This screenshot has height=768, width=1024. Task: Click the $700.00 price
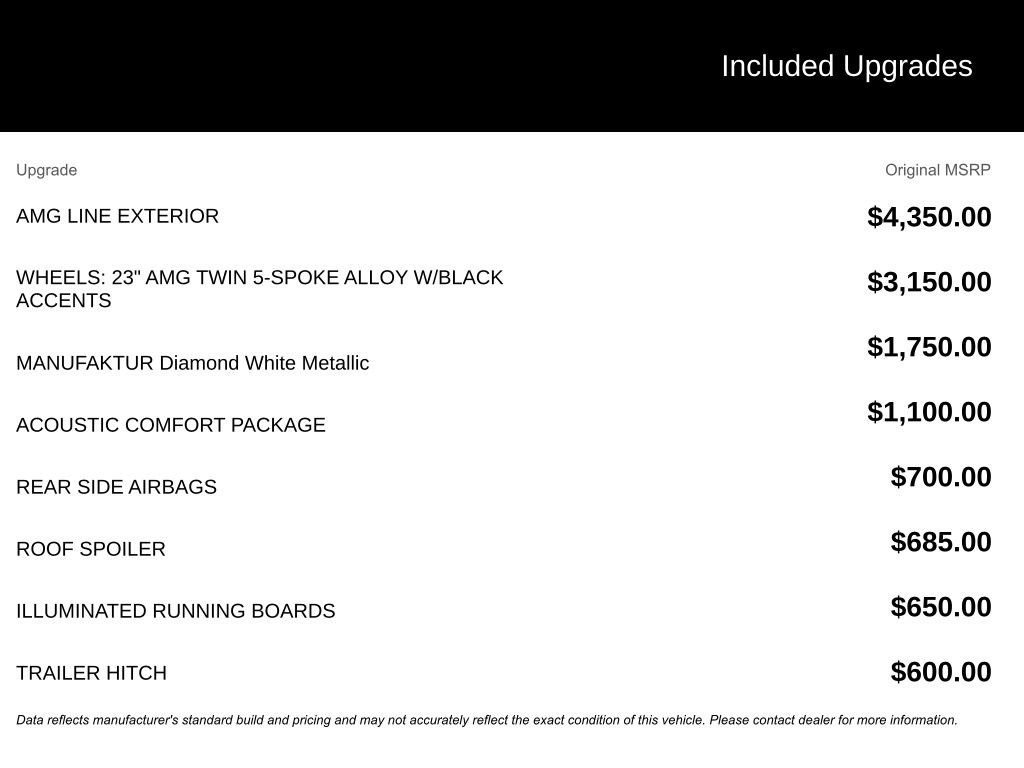(x=941, y=477)
